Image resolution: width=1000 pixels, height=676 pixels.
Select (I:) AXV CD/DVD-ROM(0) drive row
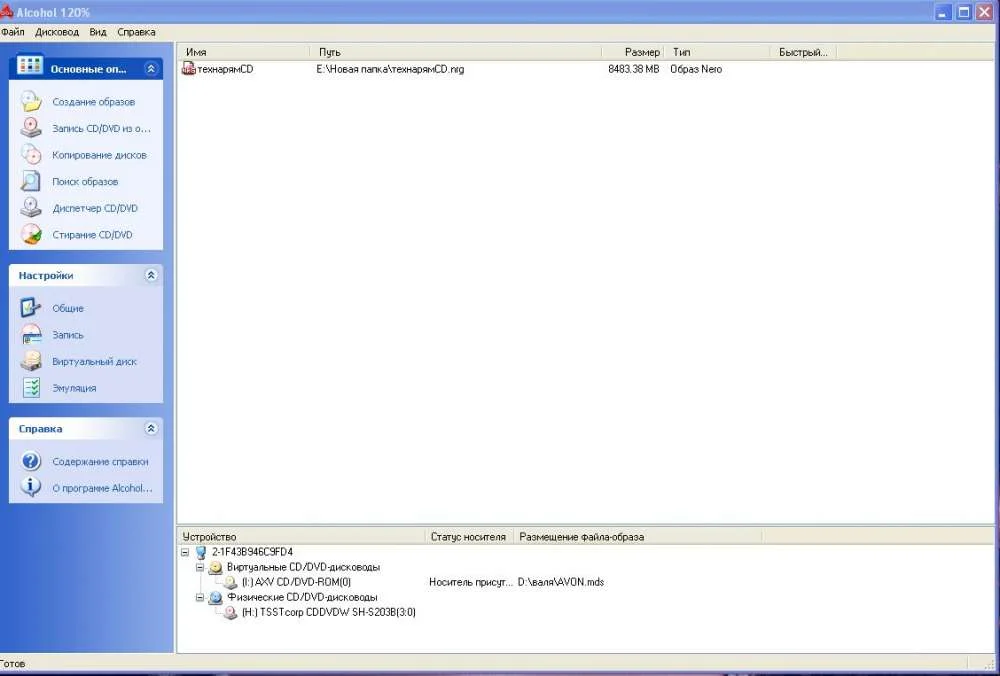pos(297,582)
